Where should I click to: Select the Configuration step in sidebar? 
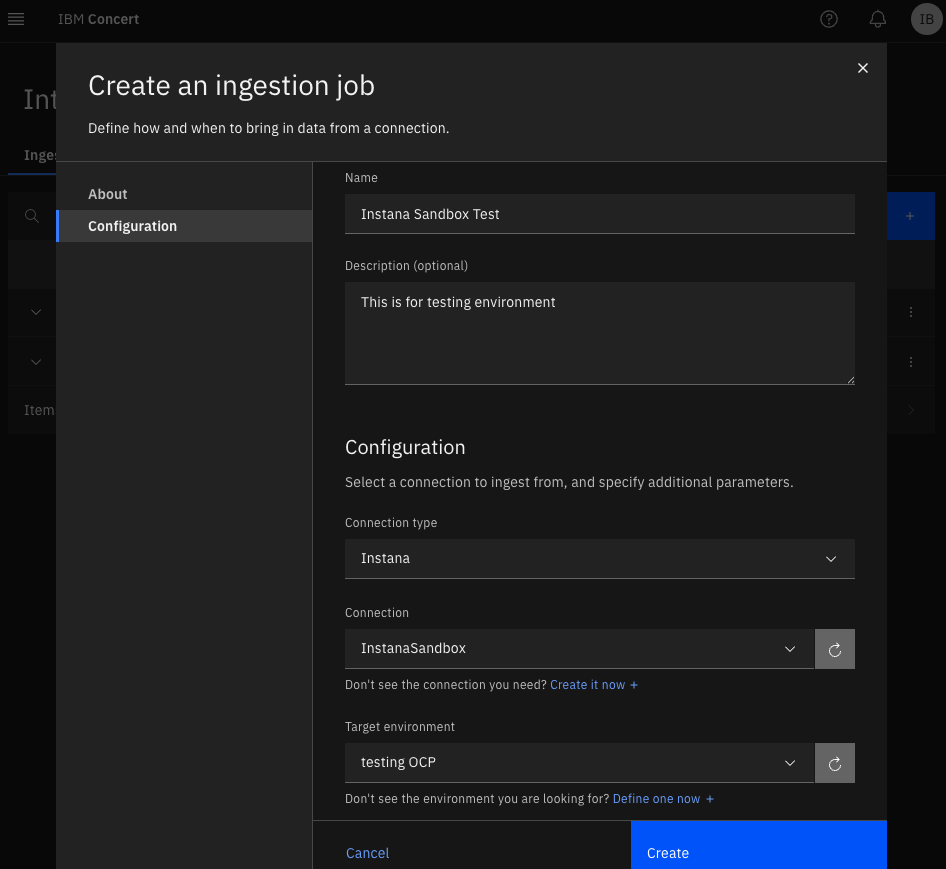pyautogui.click(x=184, y=226)
